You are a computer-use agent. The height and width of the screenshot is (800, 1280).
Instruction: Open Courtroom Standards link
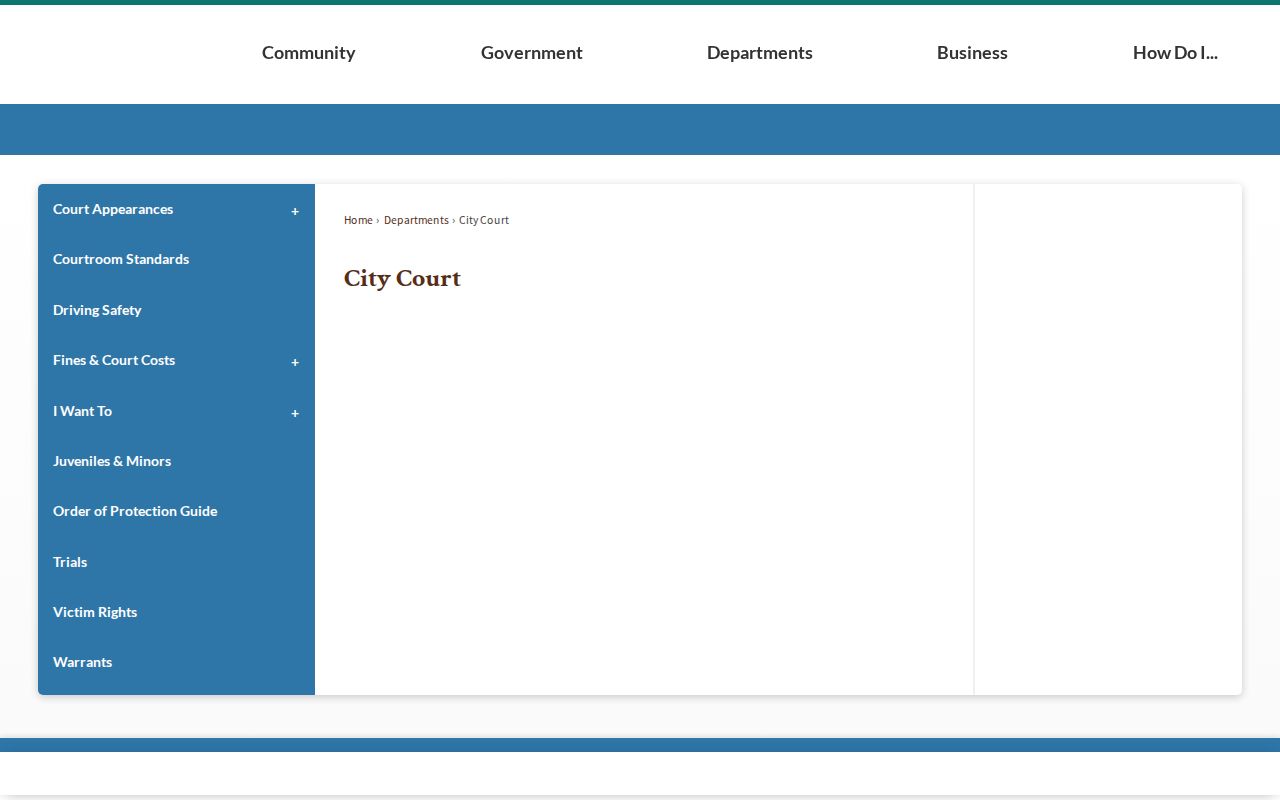(121, 259)
